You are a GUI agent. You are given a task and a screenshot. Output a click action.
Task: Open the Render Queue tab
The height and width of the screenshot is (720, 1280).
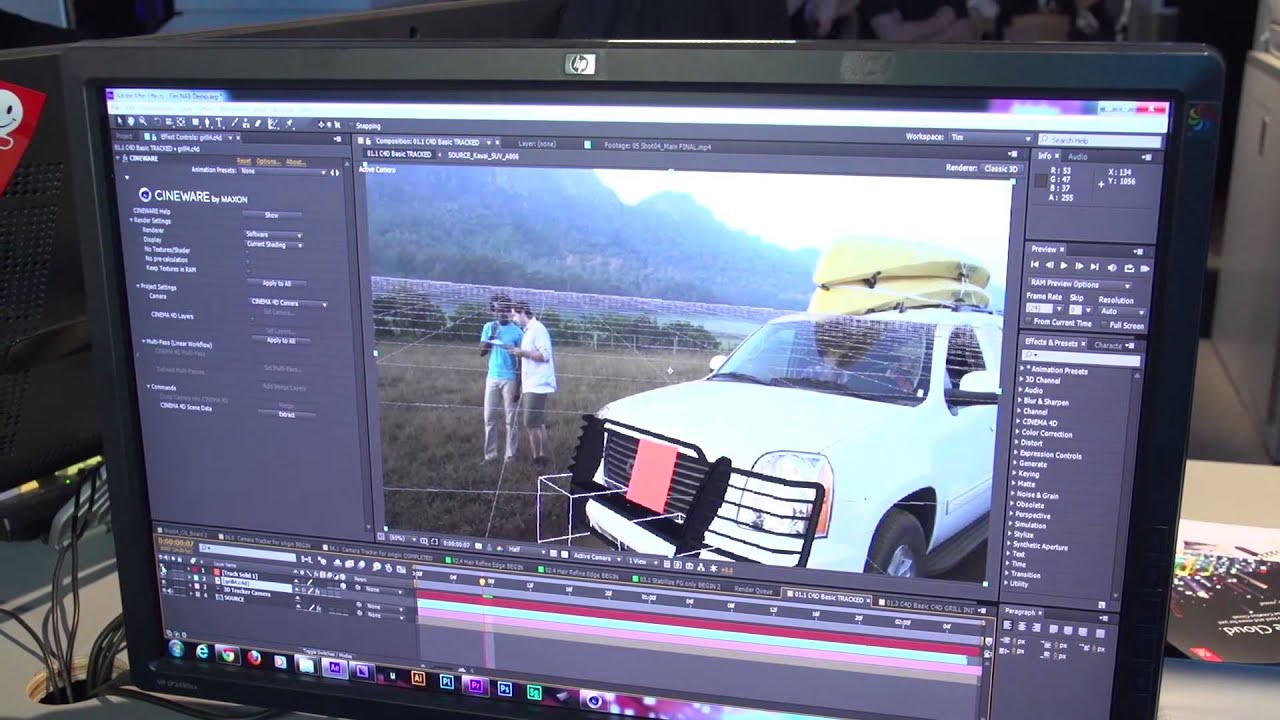coord(753,590)
